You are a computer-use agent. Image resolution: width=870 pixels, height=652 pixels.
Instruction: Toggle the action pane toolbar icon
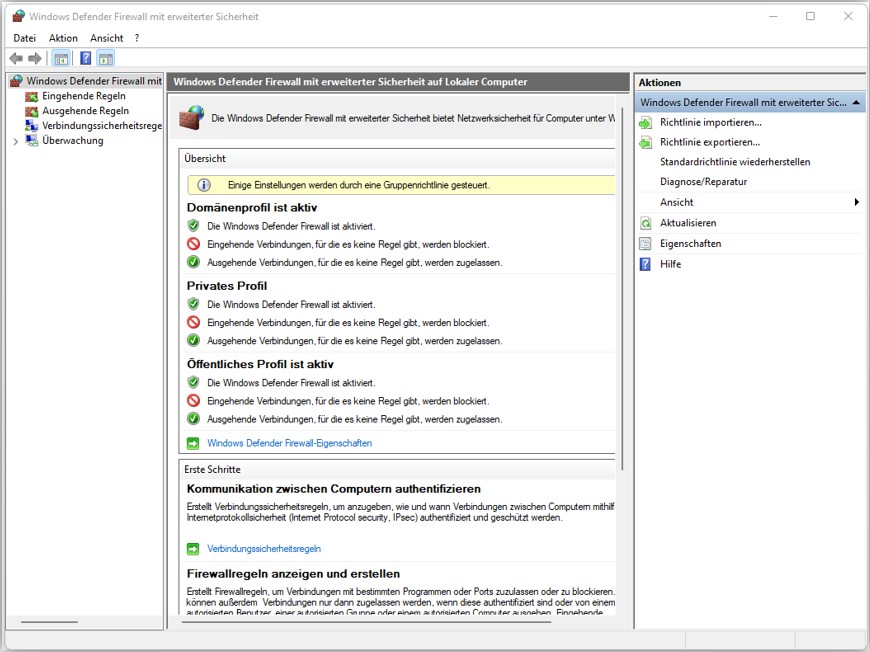(105, 58)
